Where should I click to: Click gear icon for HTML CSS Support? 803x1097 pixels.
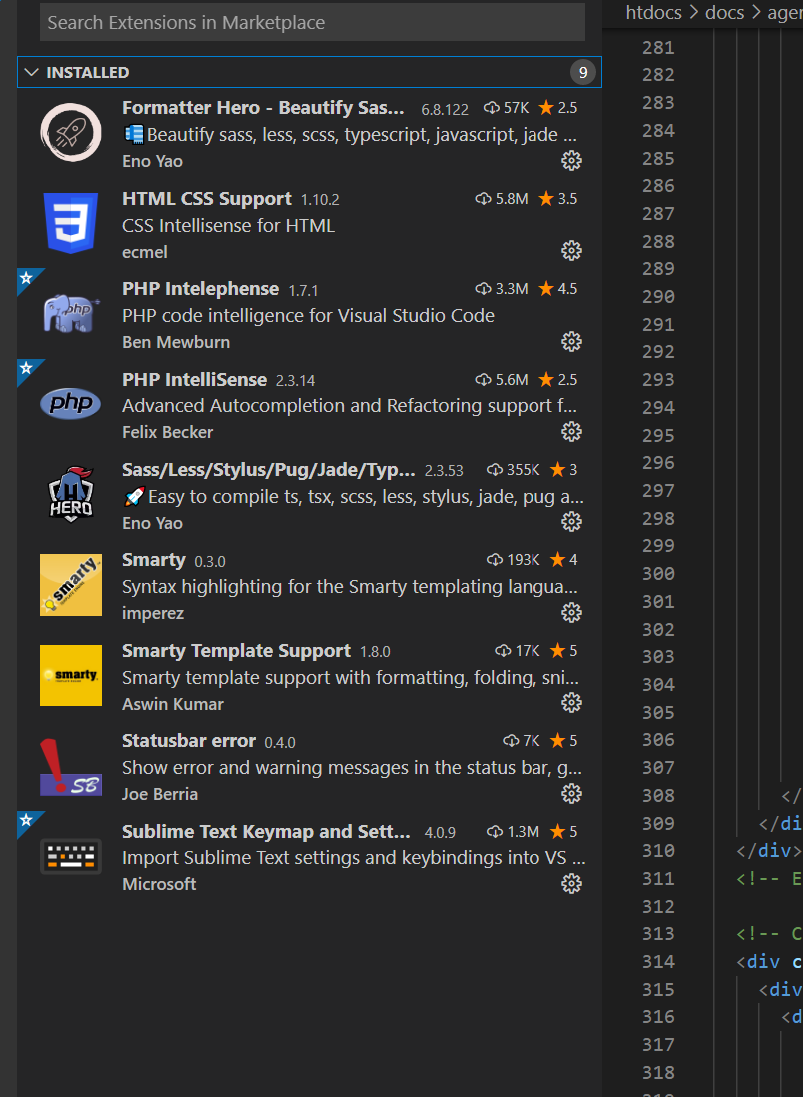click(571, 251)
